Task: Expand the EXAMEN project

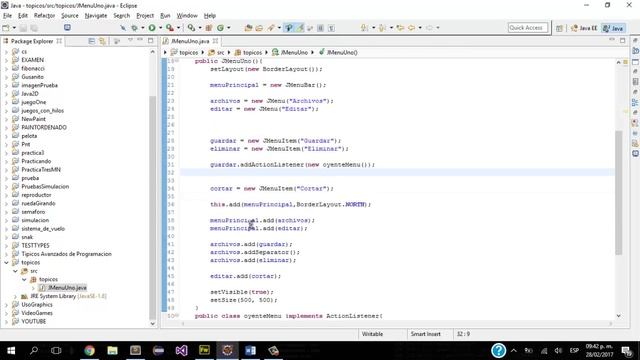Action: pos(6,60)
